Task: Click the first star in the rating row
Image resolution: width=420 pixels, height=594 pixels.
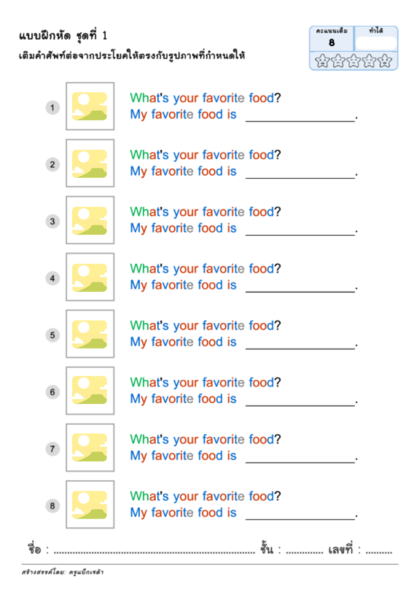Action: tap(322, 61)
